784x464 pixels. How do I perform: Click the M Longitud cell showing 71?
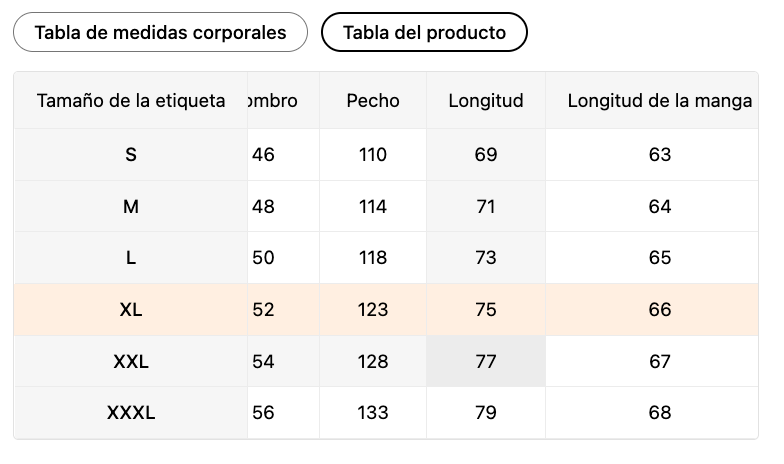(486, 206)
